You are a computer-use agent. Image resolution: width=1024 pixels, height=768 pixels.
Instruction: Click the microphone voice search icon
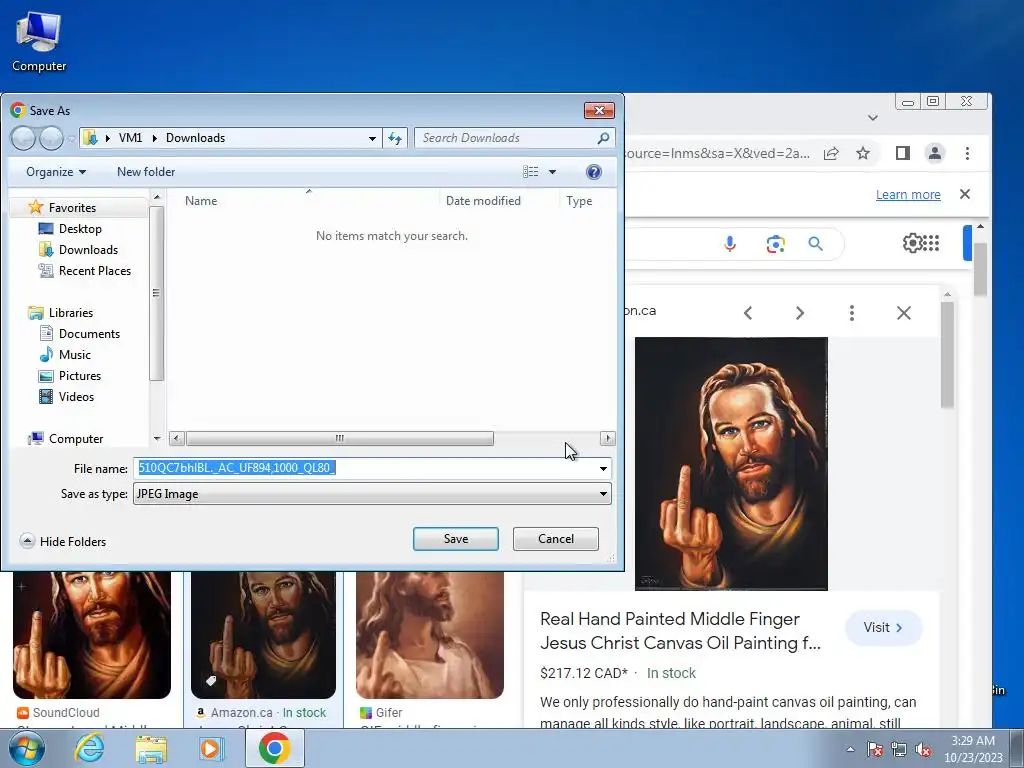(x=730, y=244)
